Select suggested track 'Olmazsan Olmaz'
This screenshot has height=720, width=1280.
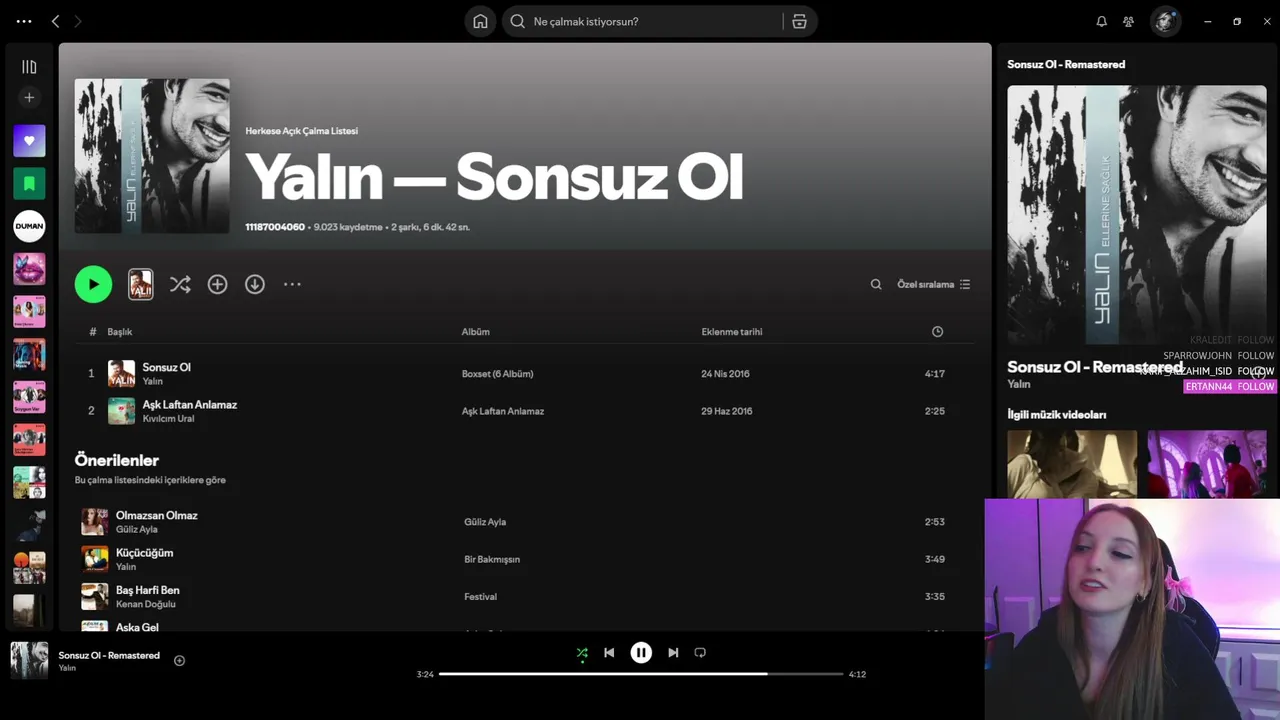[157, 515]
